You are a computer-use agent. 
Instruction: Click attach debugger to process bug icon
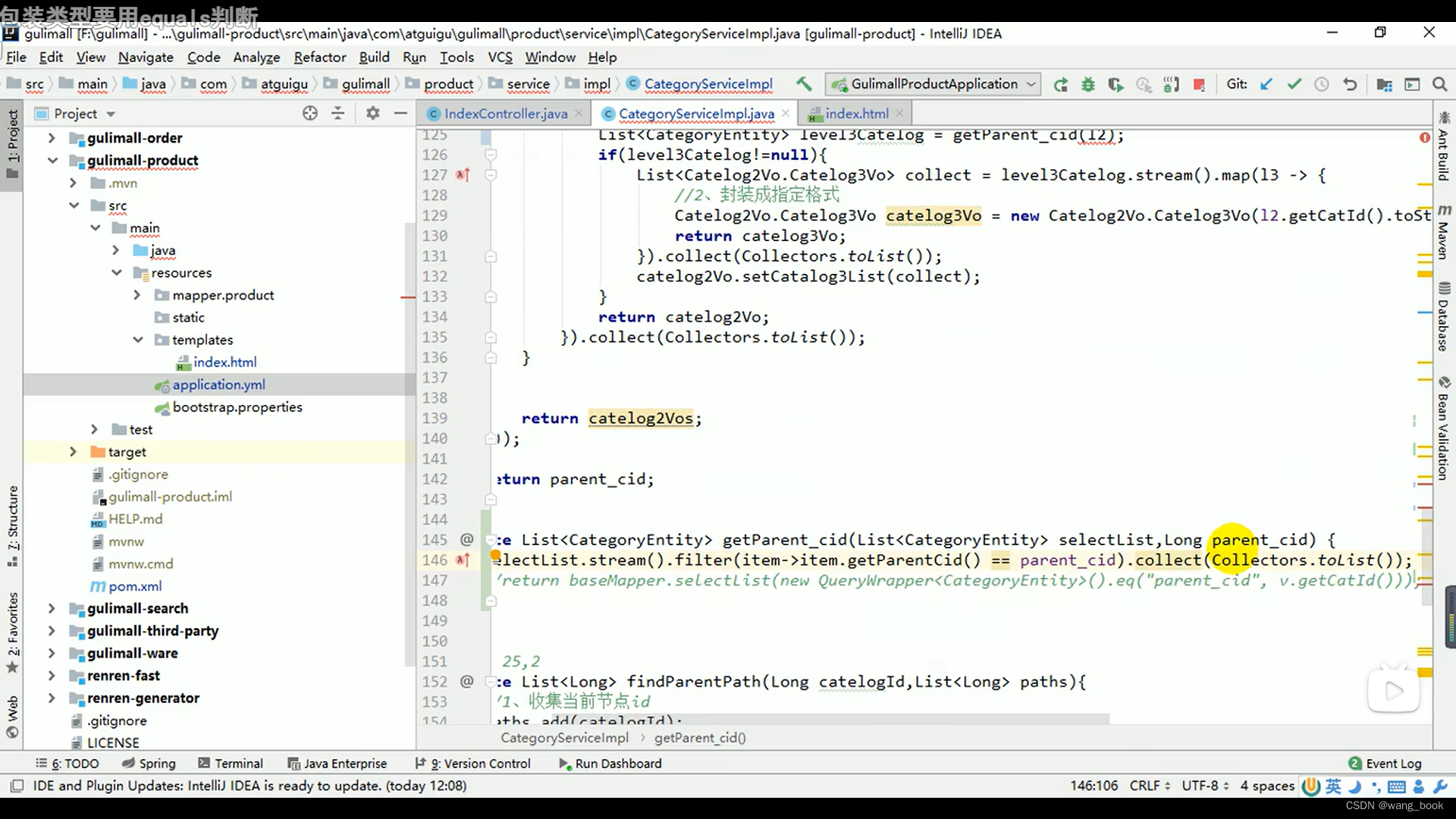tap(1171, 85)
